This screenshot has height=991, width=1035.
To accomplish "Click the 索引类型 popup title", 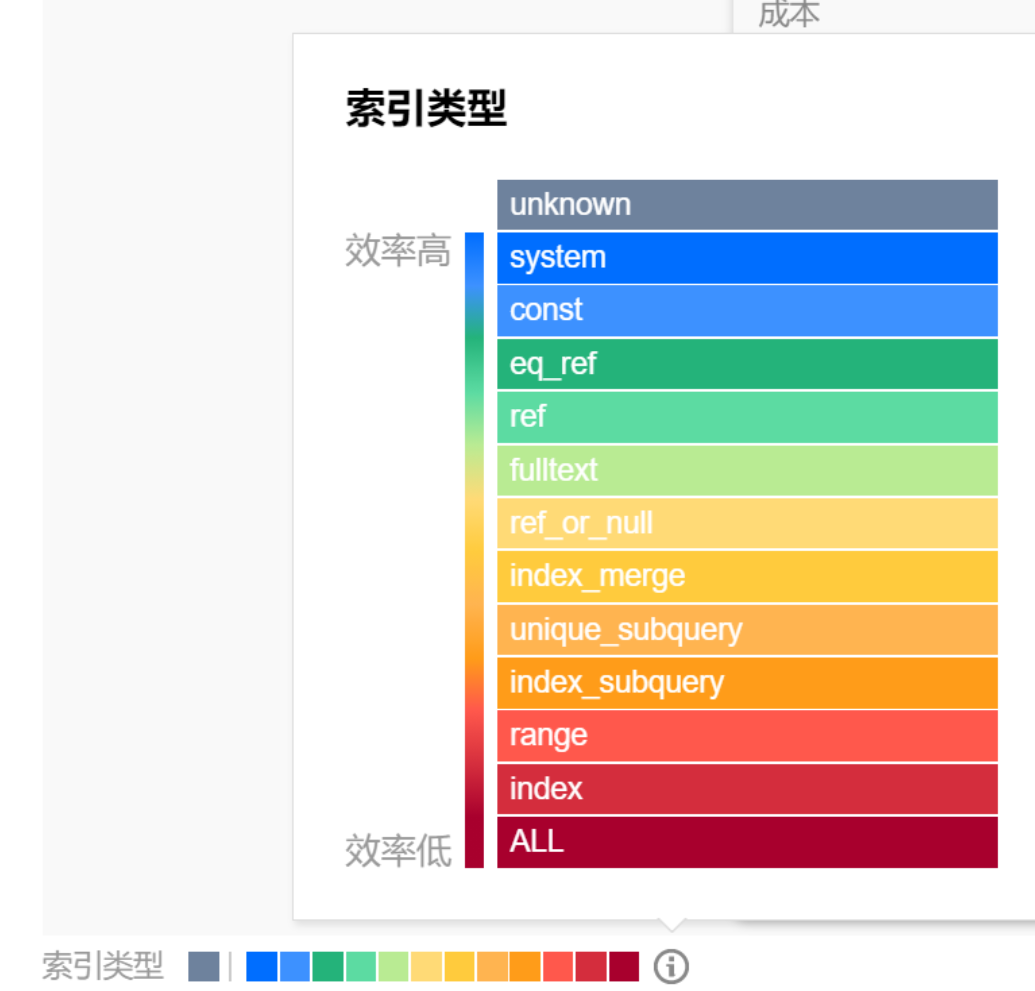I will (x=426, y=108).
